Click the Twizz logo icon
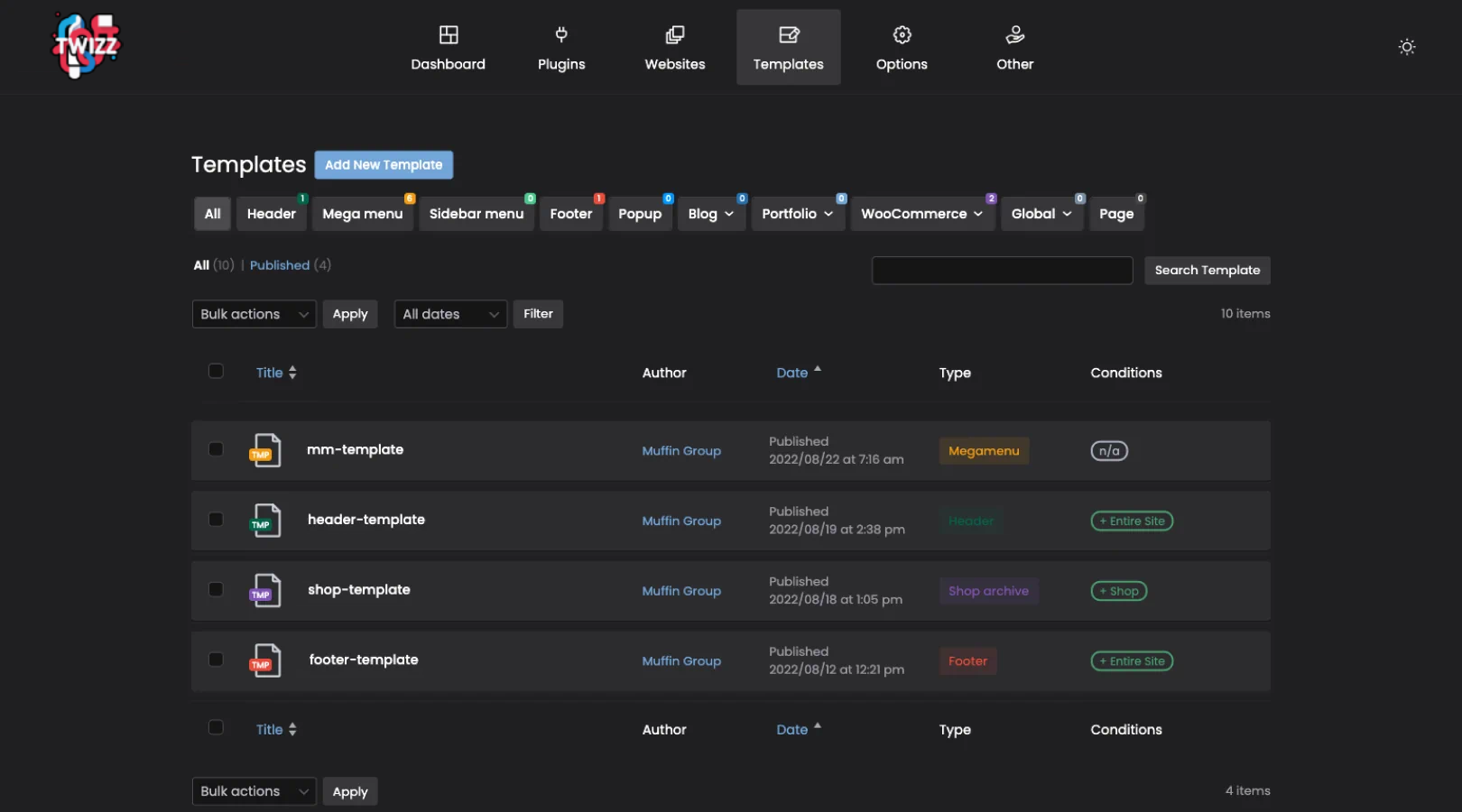Screen dimensions: 1462x812 click(86, 46)
